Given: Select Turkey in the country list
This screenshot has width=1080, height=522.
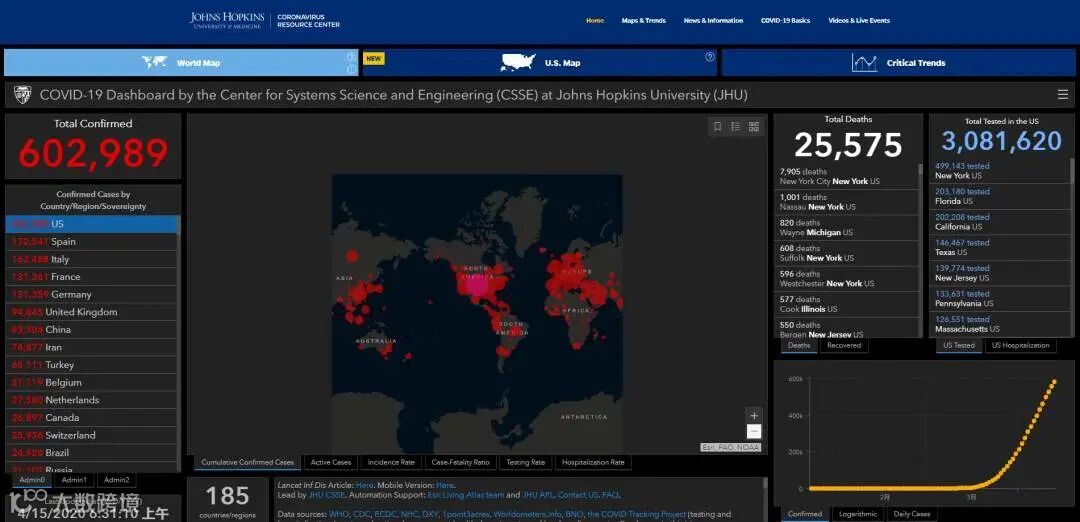Looking at the screenshot, I should (92, 365).
